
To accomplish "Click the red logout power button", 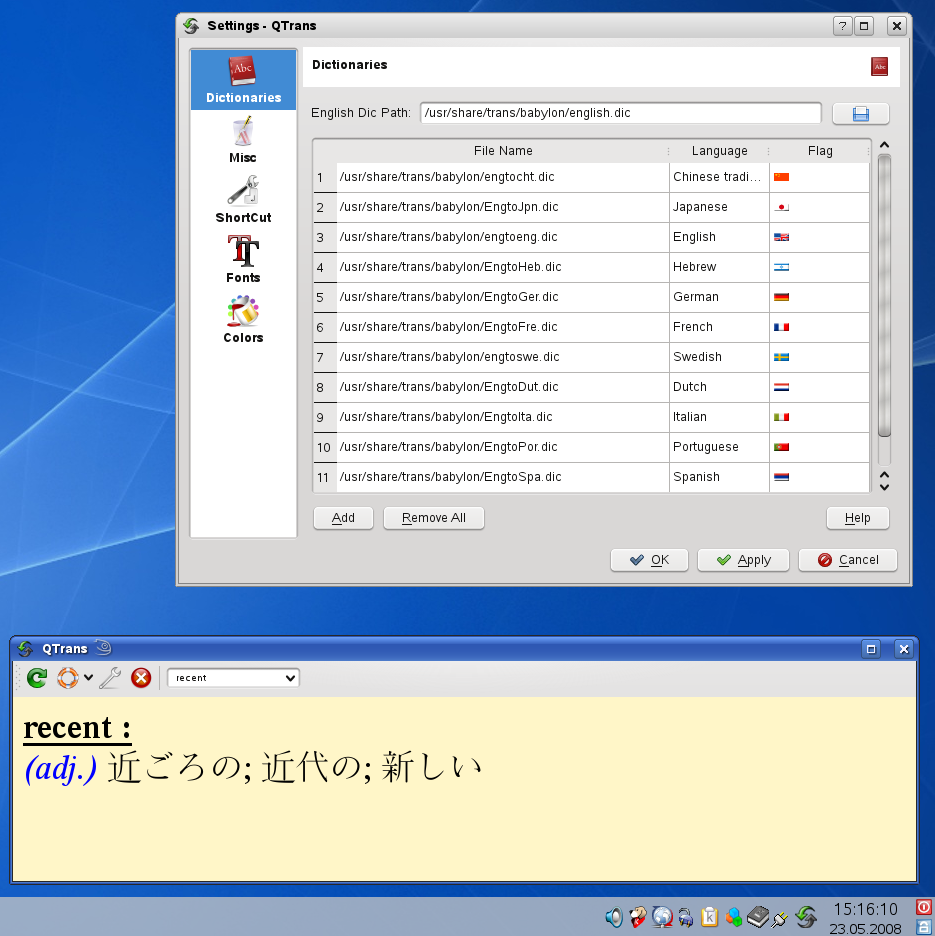I will (x=924, y=907).
